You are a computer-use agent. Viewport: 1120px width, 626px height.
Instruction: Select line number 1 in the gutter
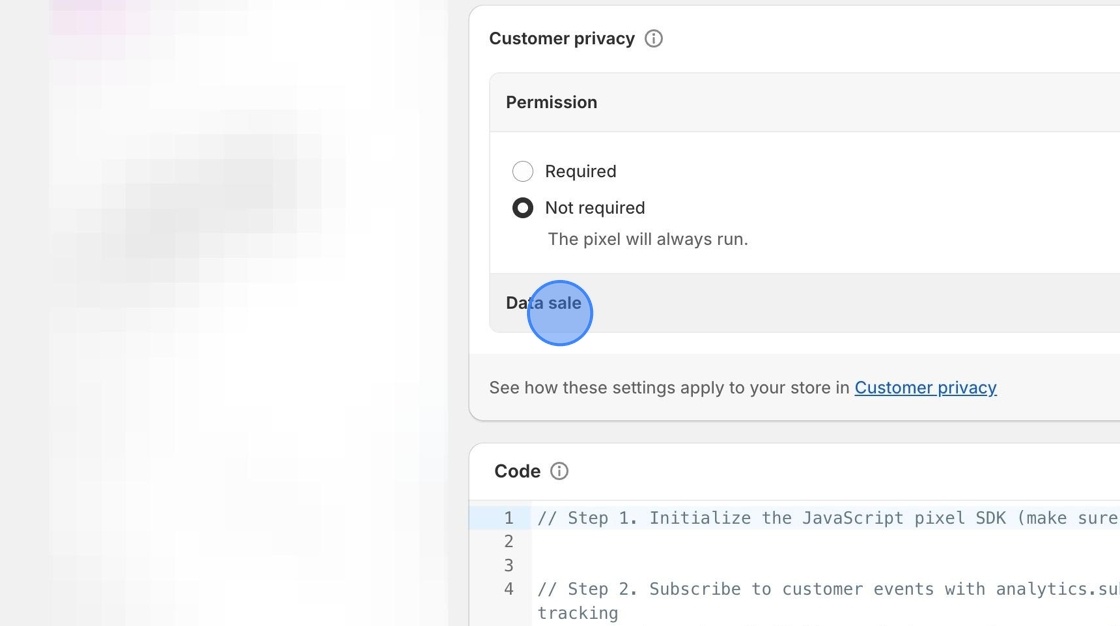pos(508,518)
